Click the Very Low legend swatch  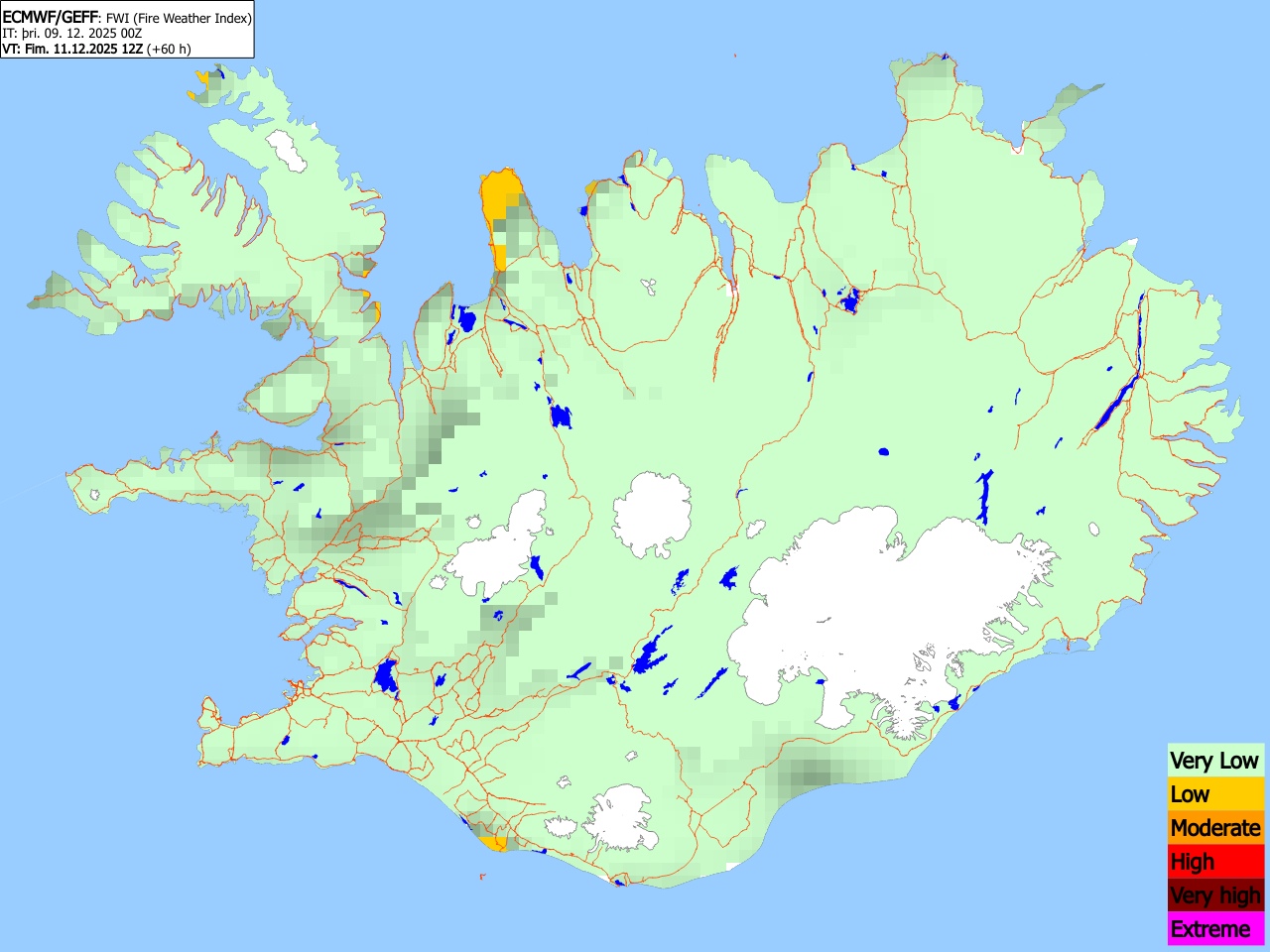1215,761
